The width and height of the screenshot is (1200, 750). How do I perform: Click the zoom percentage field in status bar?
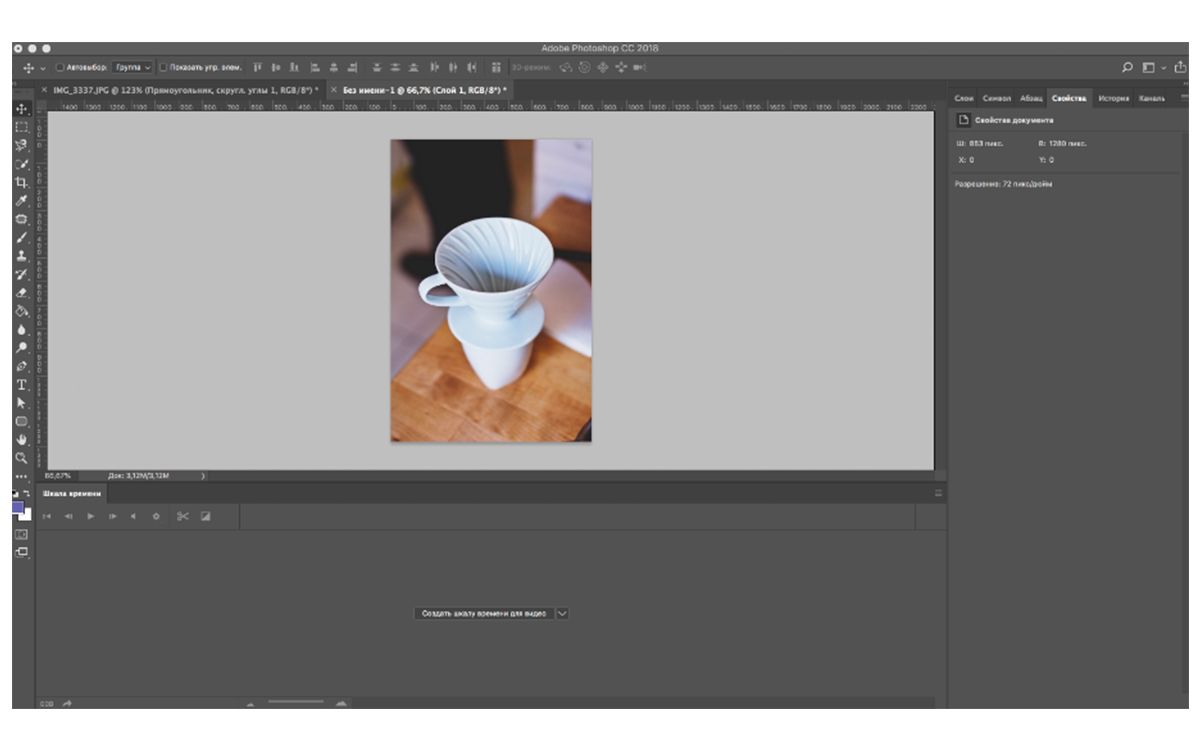pyautogui.click(x=57, y=476)
